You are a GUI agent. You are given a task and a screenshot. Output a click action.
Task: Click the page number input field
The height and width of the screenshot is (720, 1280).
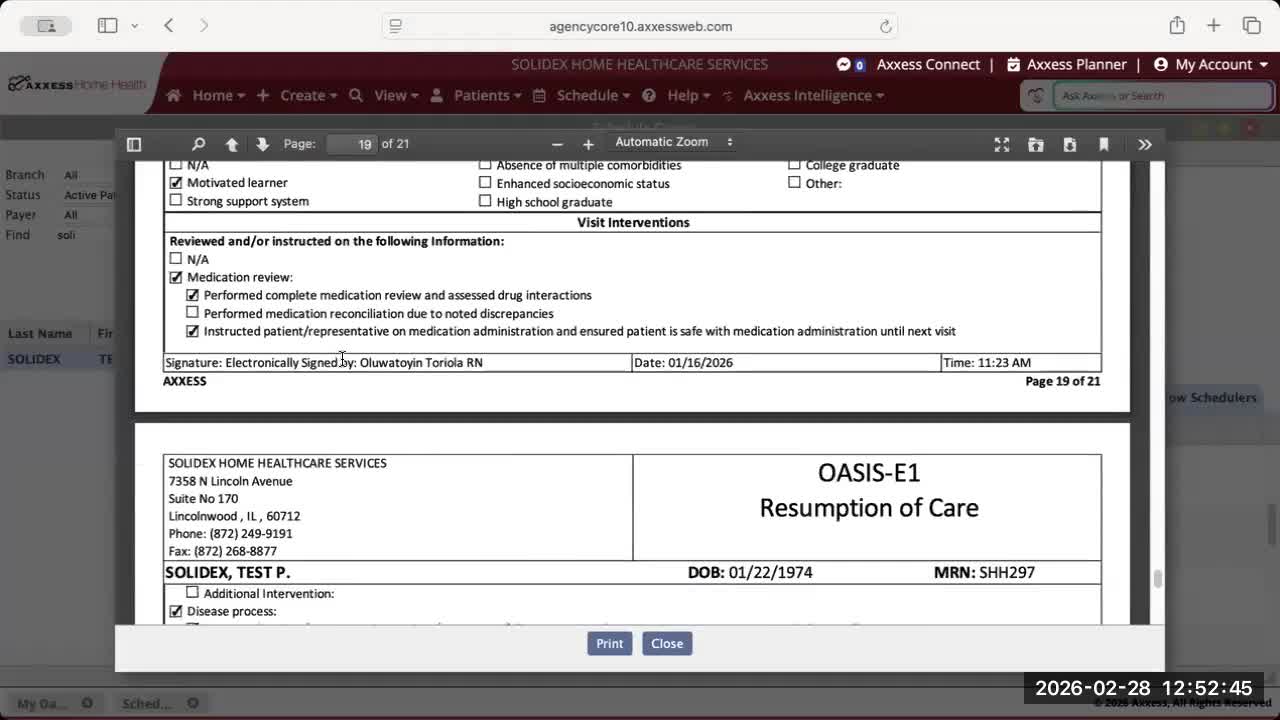(x=352, y=144)
